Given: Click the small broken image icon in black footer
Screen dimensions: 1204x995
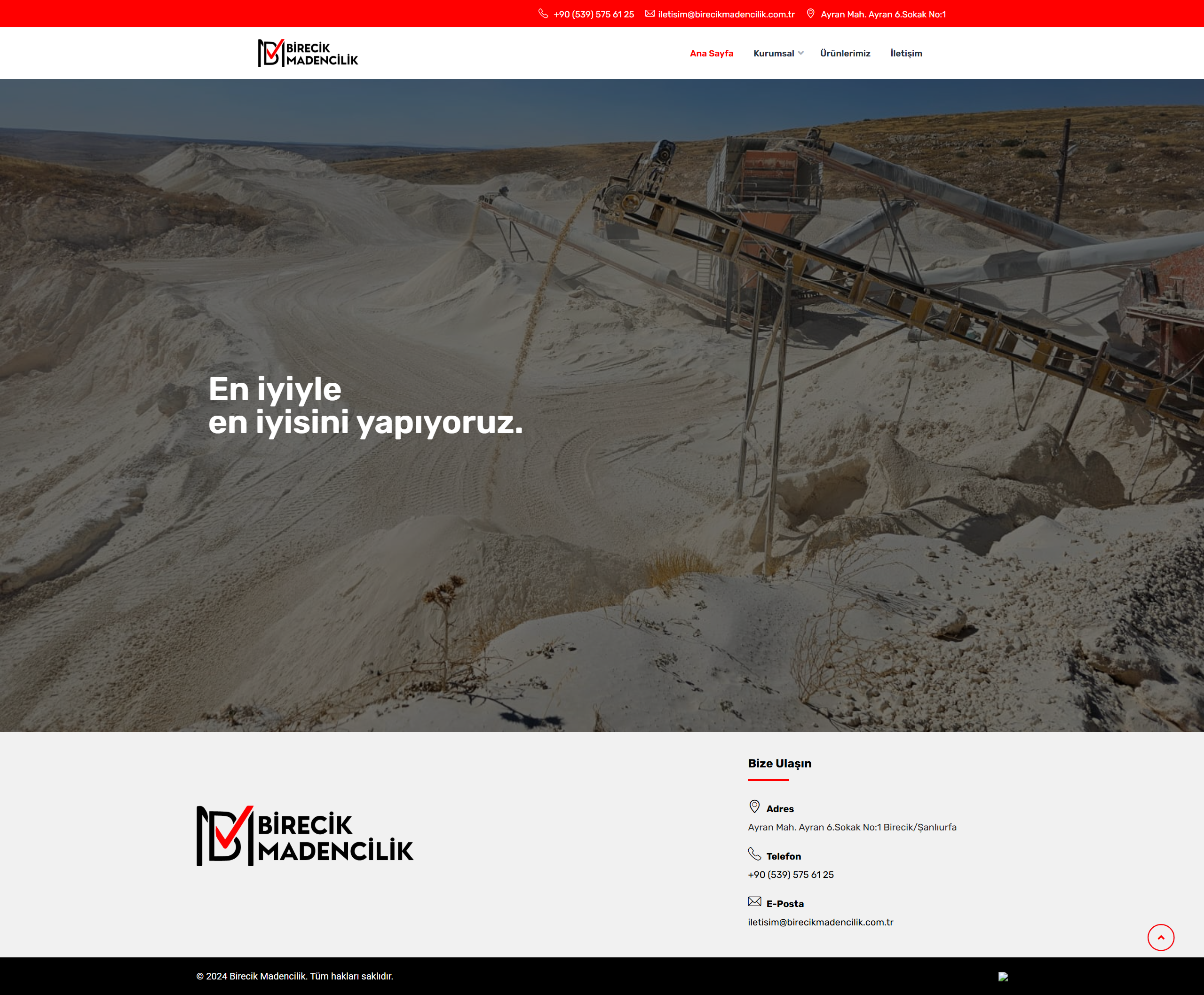Looking at the screenshot, I should (x=1003, y=977).
